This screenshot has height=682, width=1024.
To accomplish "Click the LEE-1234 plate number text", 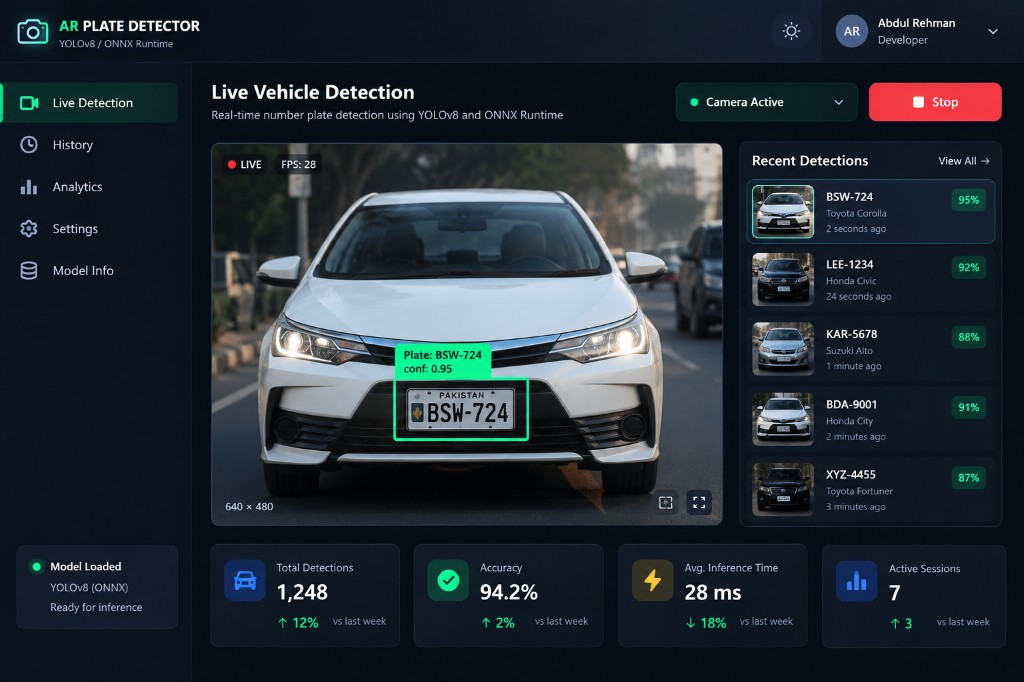I will [849, 265].
